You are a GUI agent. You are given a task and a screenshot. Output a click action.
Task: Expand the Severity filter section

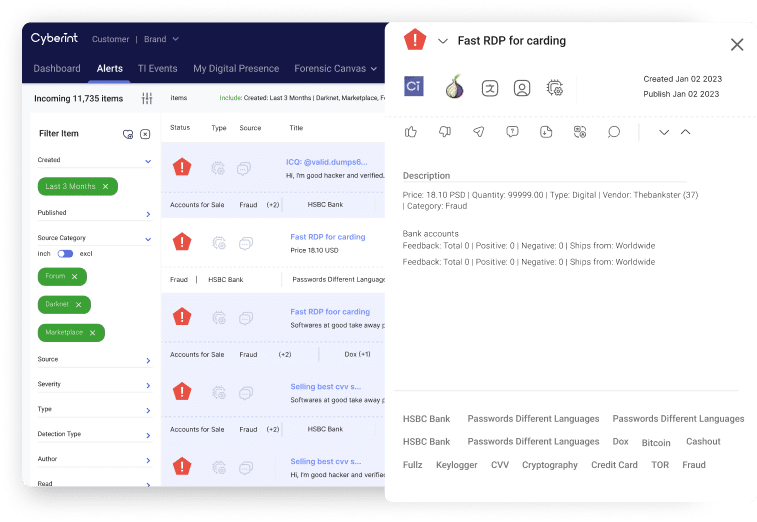click(148, 385)
